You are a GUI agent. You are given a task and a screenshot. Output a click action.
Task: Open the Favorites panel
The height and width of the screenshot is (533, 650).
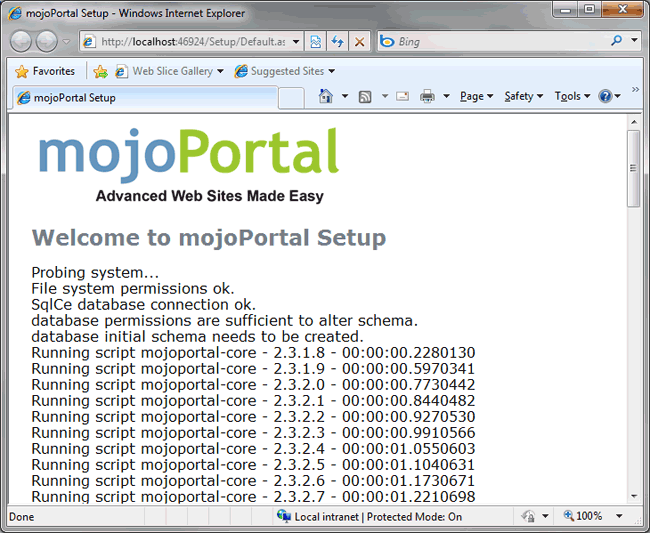click(x=45, y=72)
